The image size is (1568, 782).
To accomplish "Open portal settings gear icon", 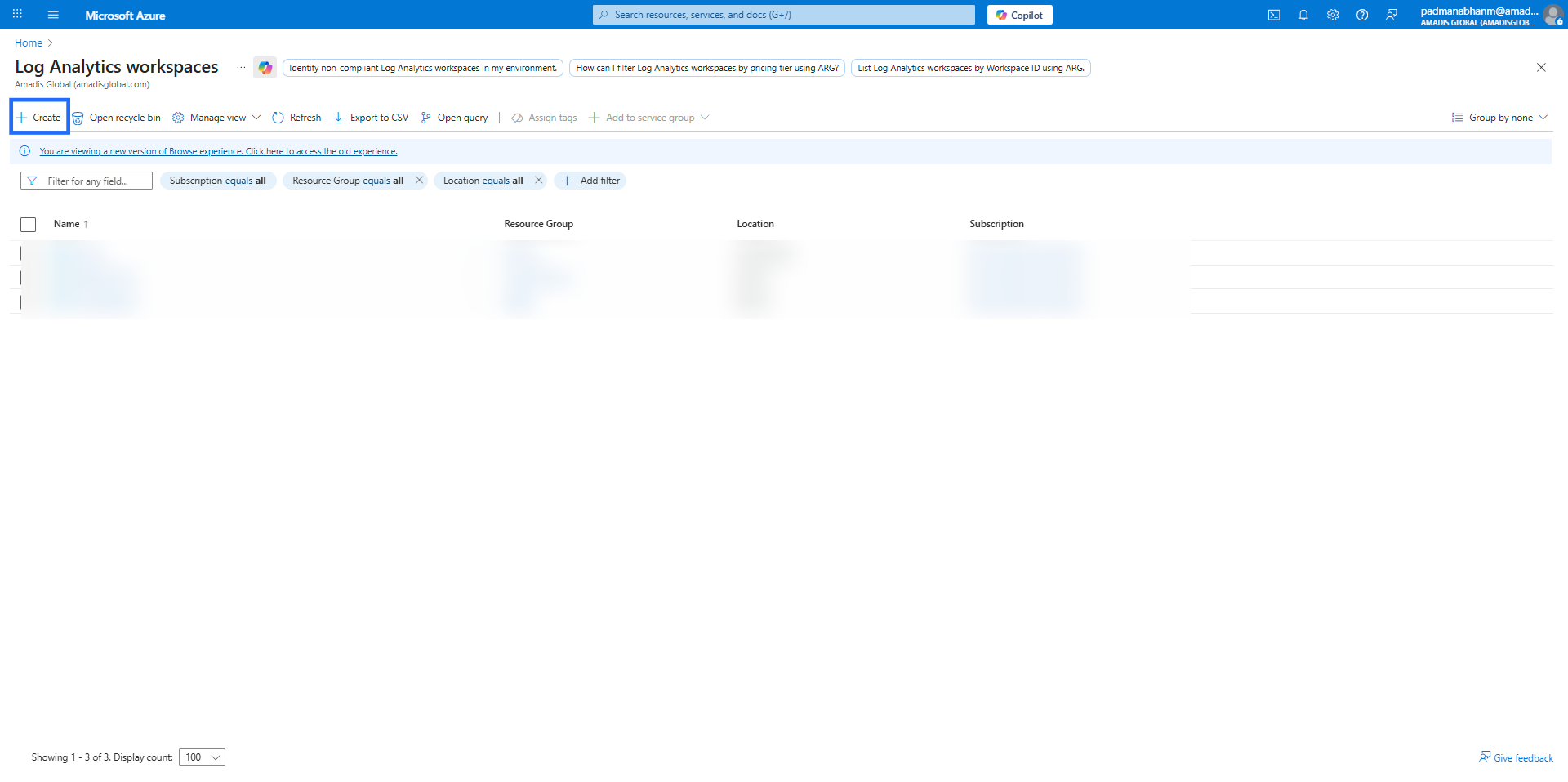I will [x=1333, y=15].
